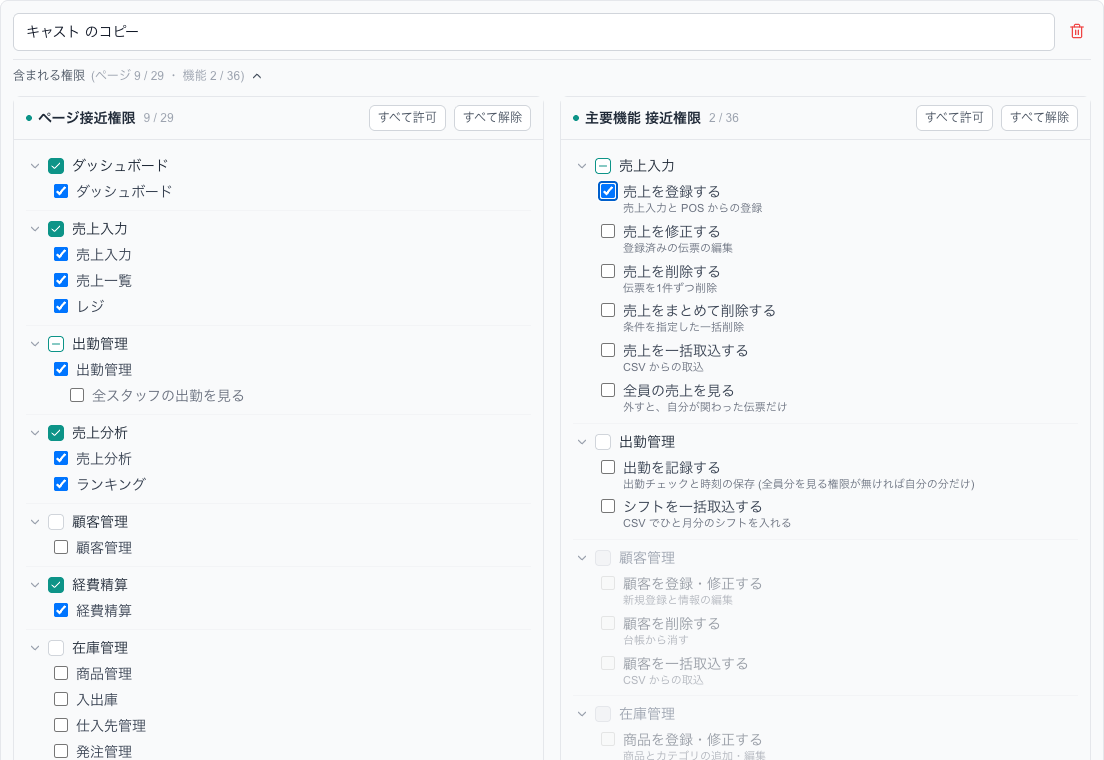
Task: Check the 在庫管理 group checkbox in page permissions
Action: tap(56, 648)
